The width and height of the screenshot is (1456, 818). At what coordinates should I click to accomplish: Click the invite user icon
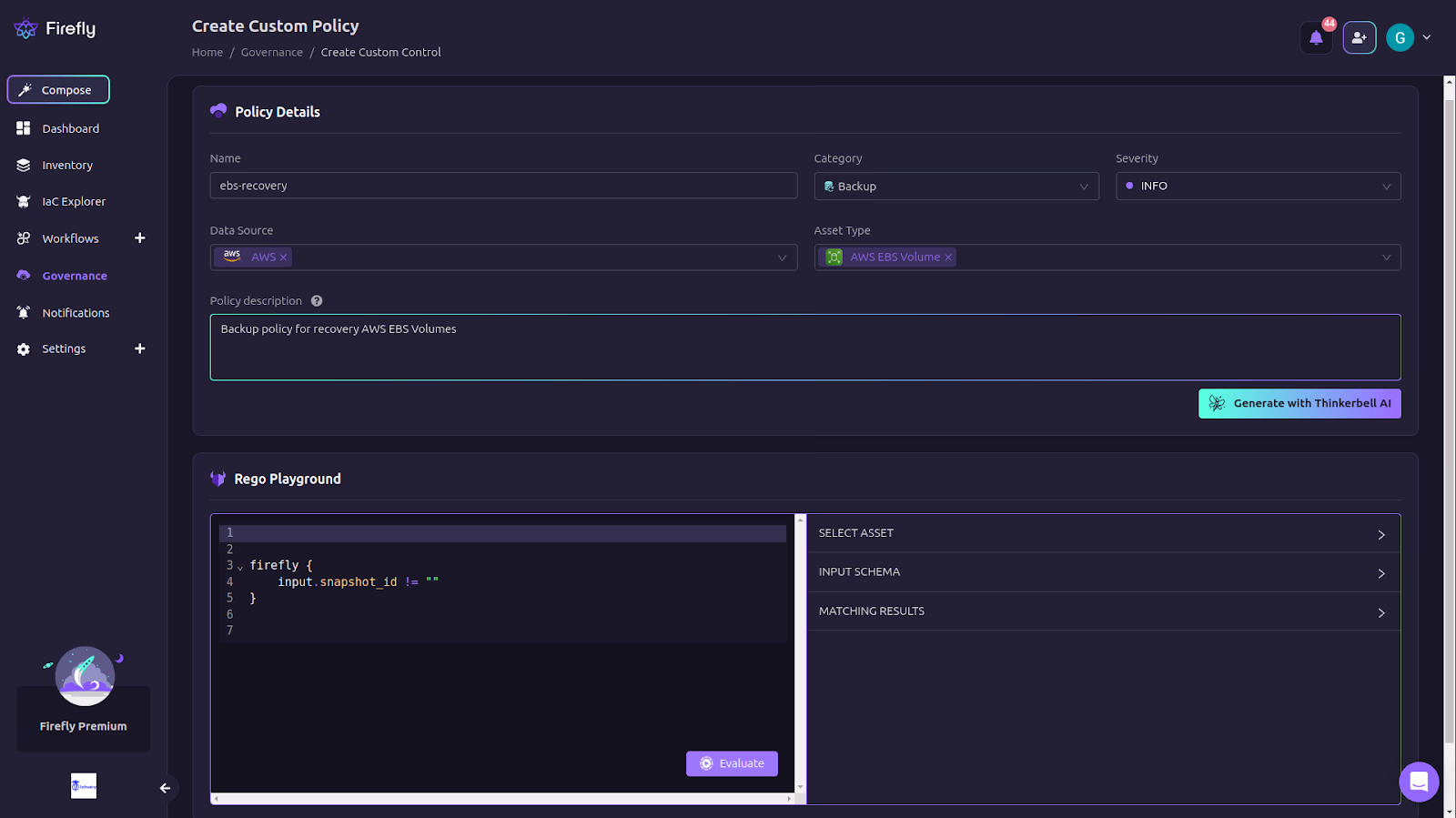click(x=1360, y=38)
